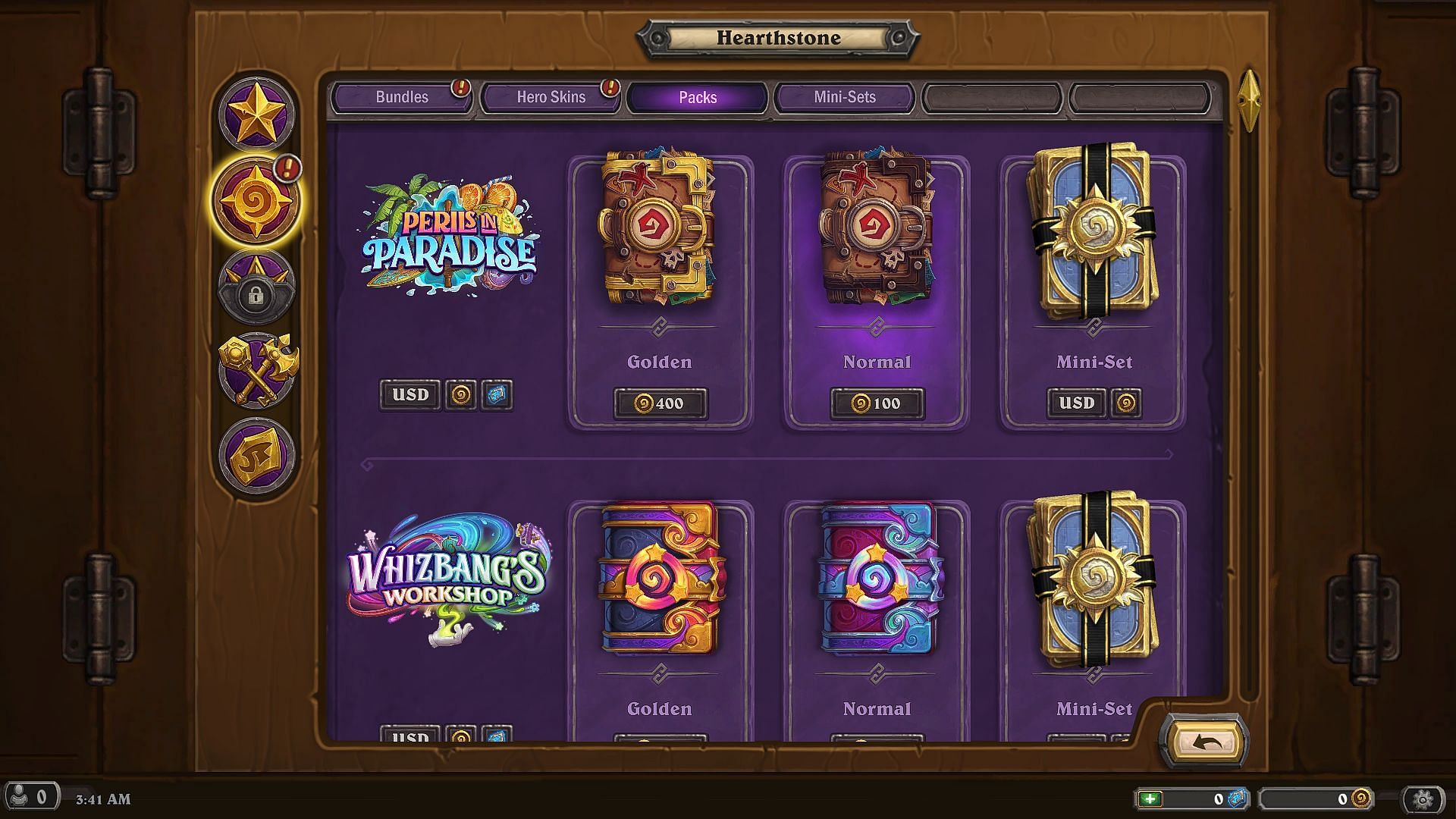Click USD button under Perils Mini-Set
This screenshot has width=1456, height=819.
(1076, 403)
